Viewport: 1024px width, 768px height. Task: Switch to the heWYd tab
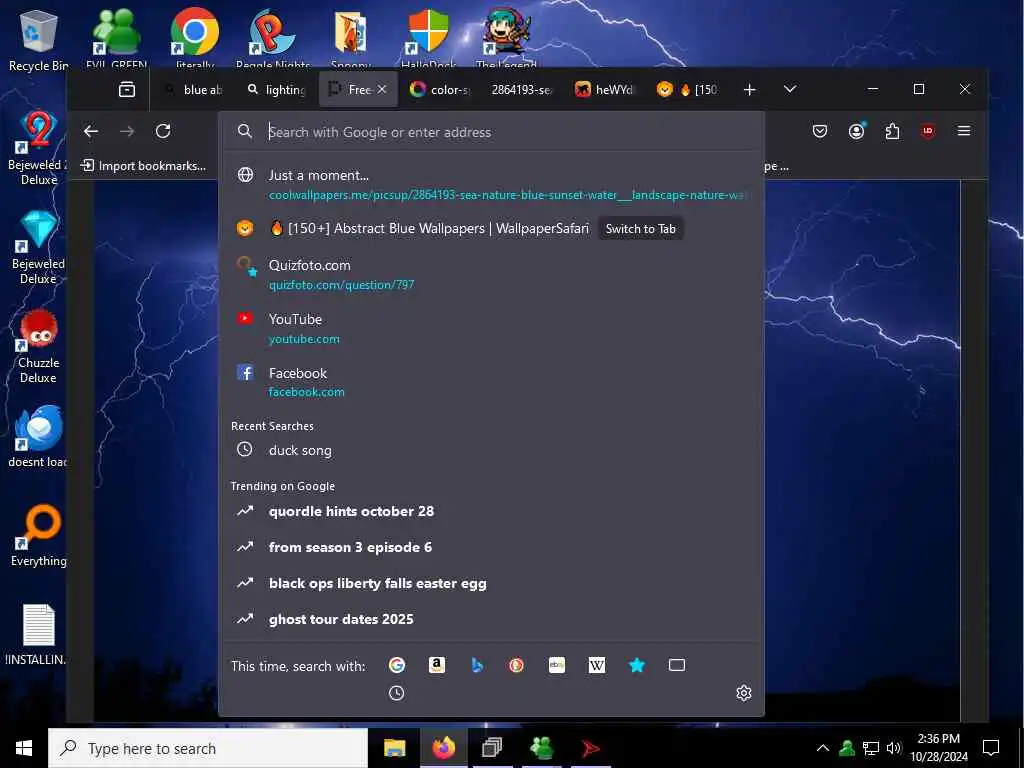coord(604,89)
